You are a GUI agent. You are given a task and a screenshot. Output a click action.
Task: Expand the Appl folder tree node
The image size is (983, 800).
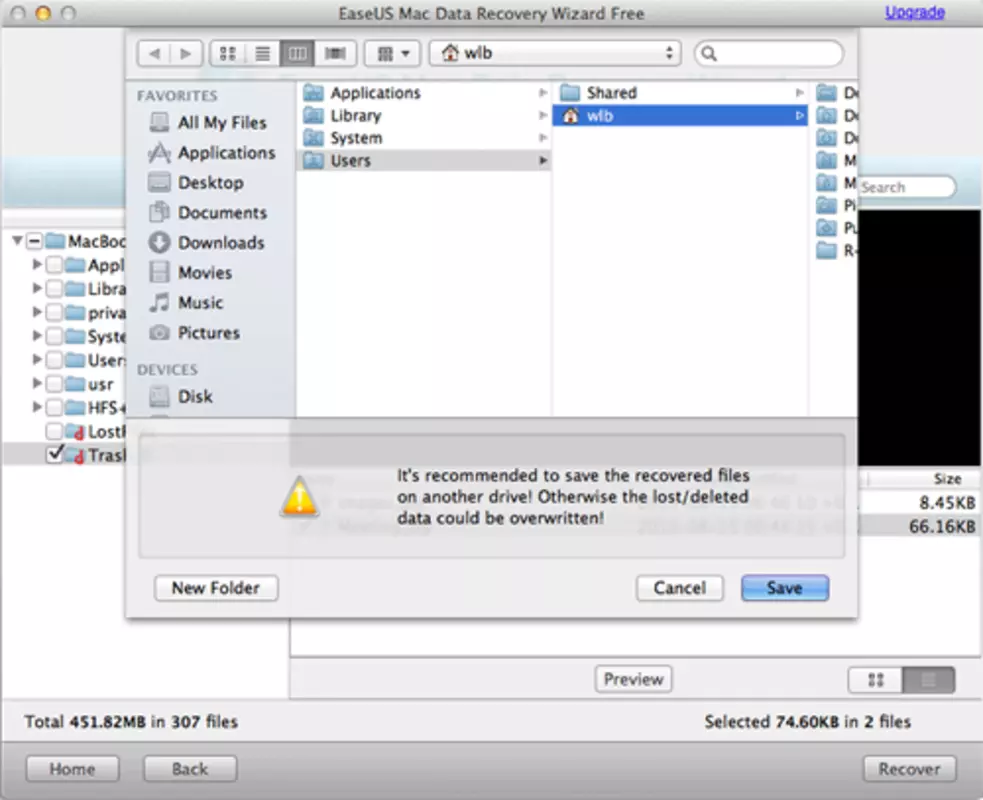38,264
